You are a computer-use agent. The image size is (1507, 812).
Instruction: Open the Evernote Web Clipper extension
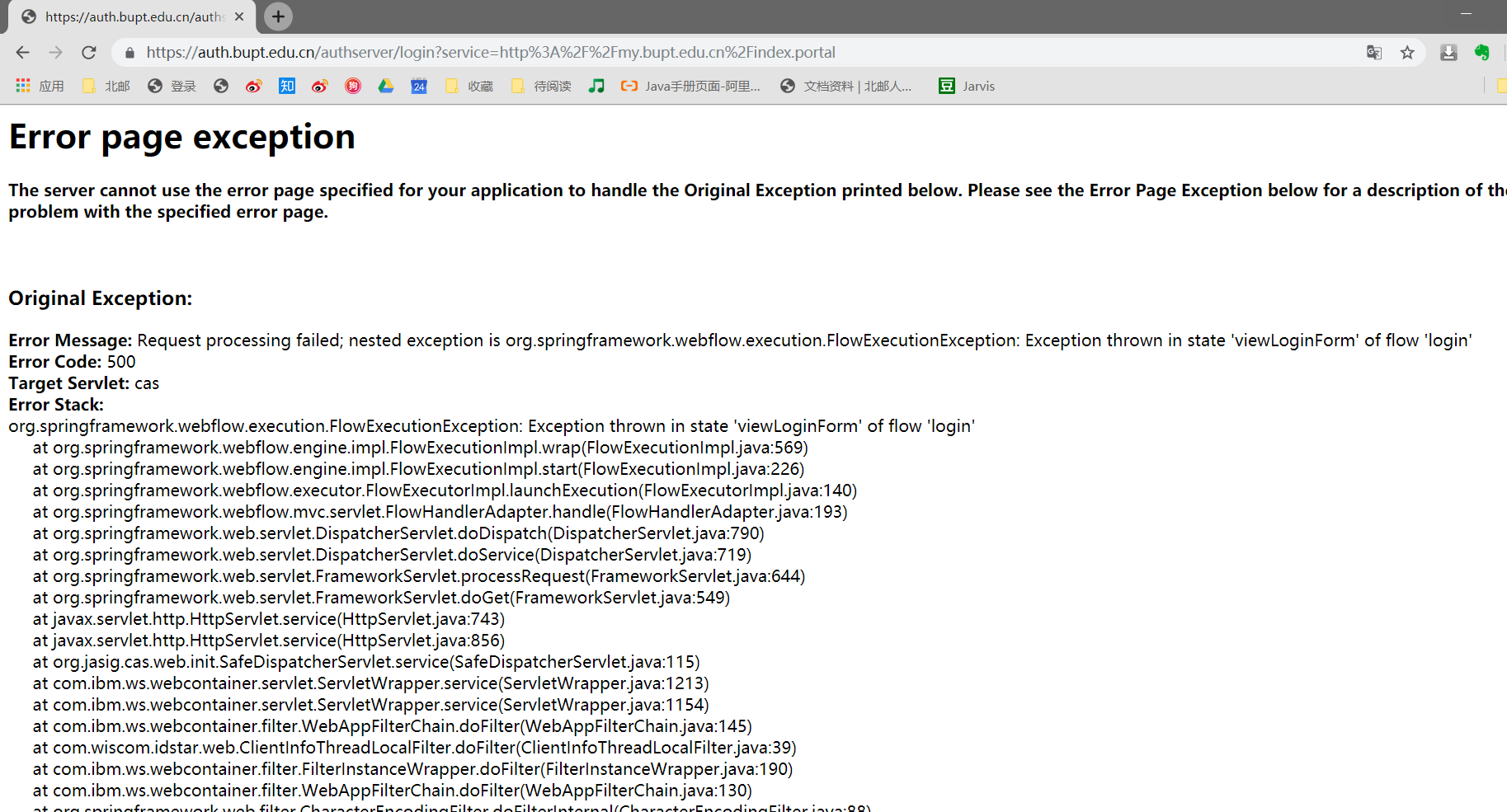pos(1481,53)
